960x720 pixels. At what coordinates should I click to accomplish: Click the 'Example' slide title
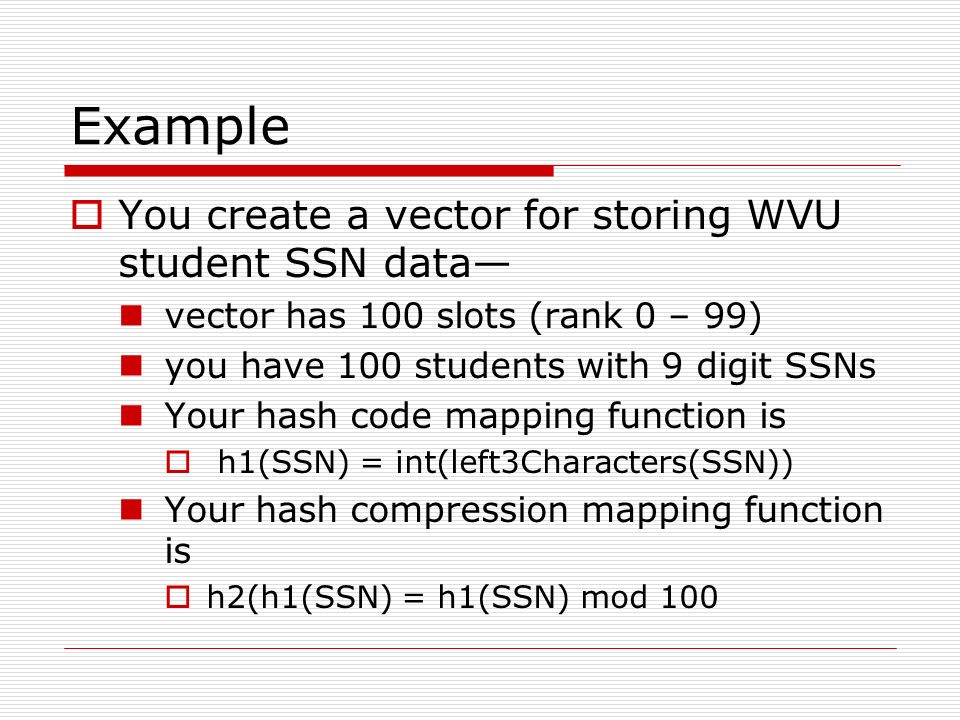[x=180, y=127]
